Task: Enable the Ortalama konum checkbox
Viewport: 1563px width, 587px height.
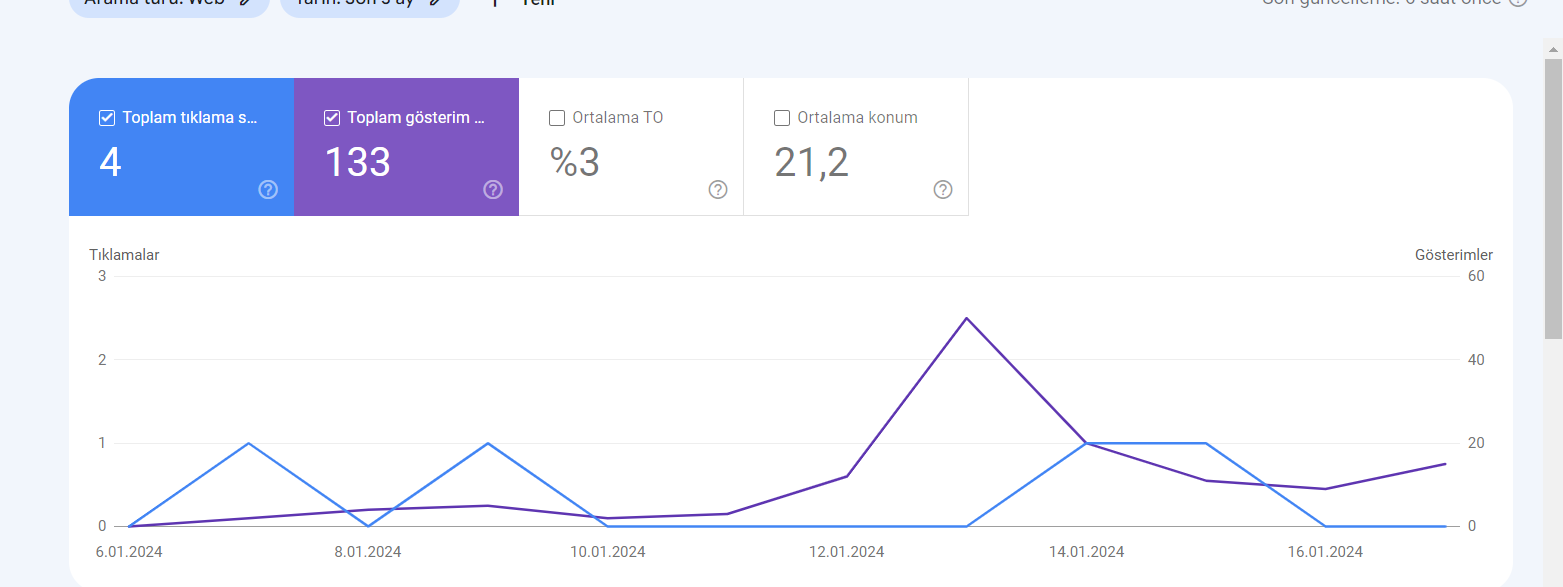Action: pyautogui.click(x=782, y=118)
